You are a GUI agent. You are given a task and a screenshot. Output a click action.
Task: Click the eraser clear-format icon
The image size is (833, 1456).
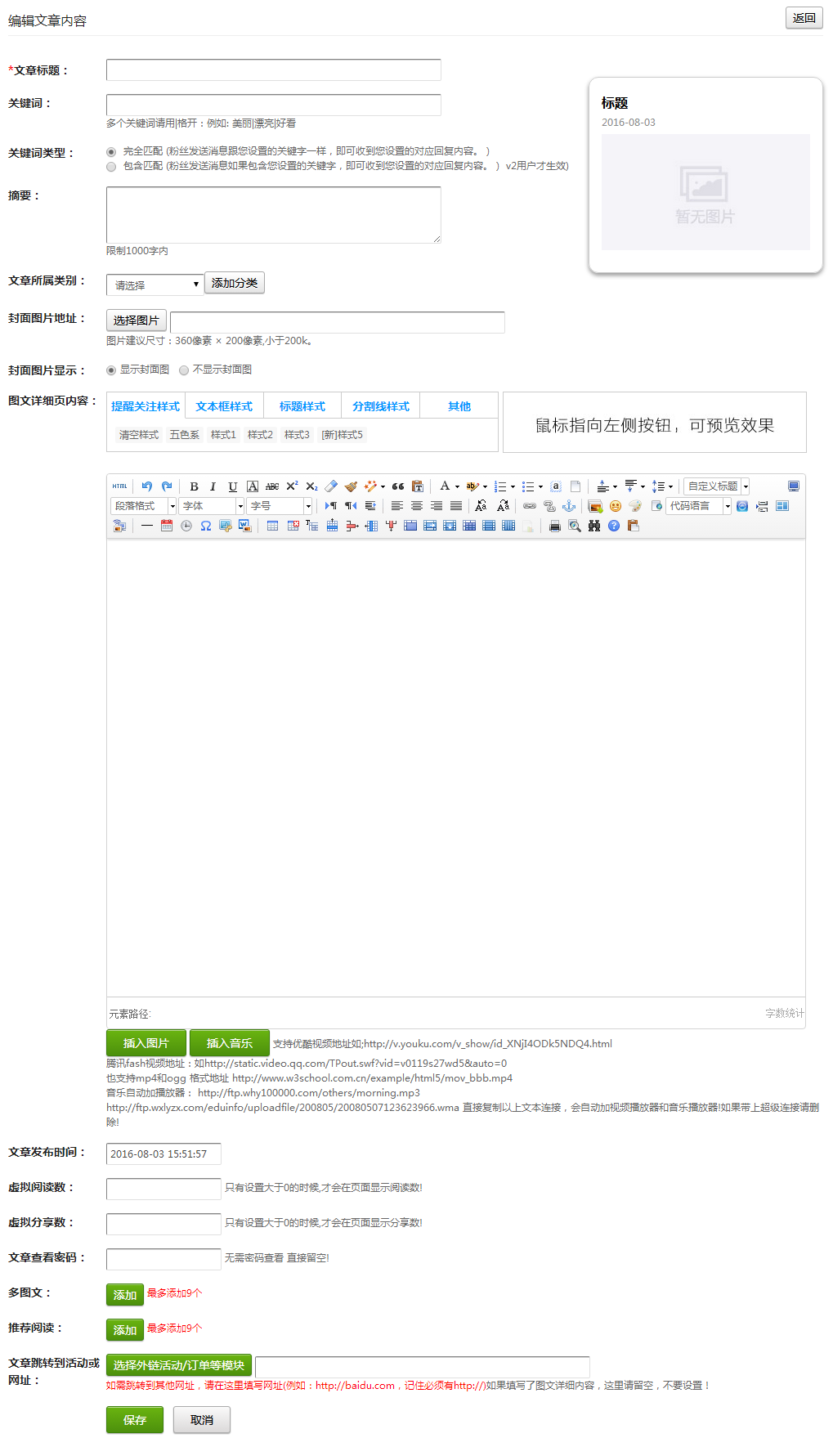coord(331,486)
